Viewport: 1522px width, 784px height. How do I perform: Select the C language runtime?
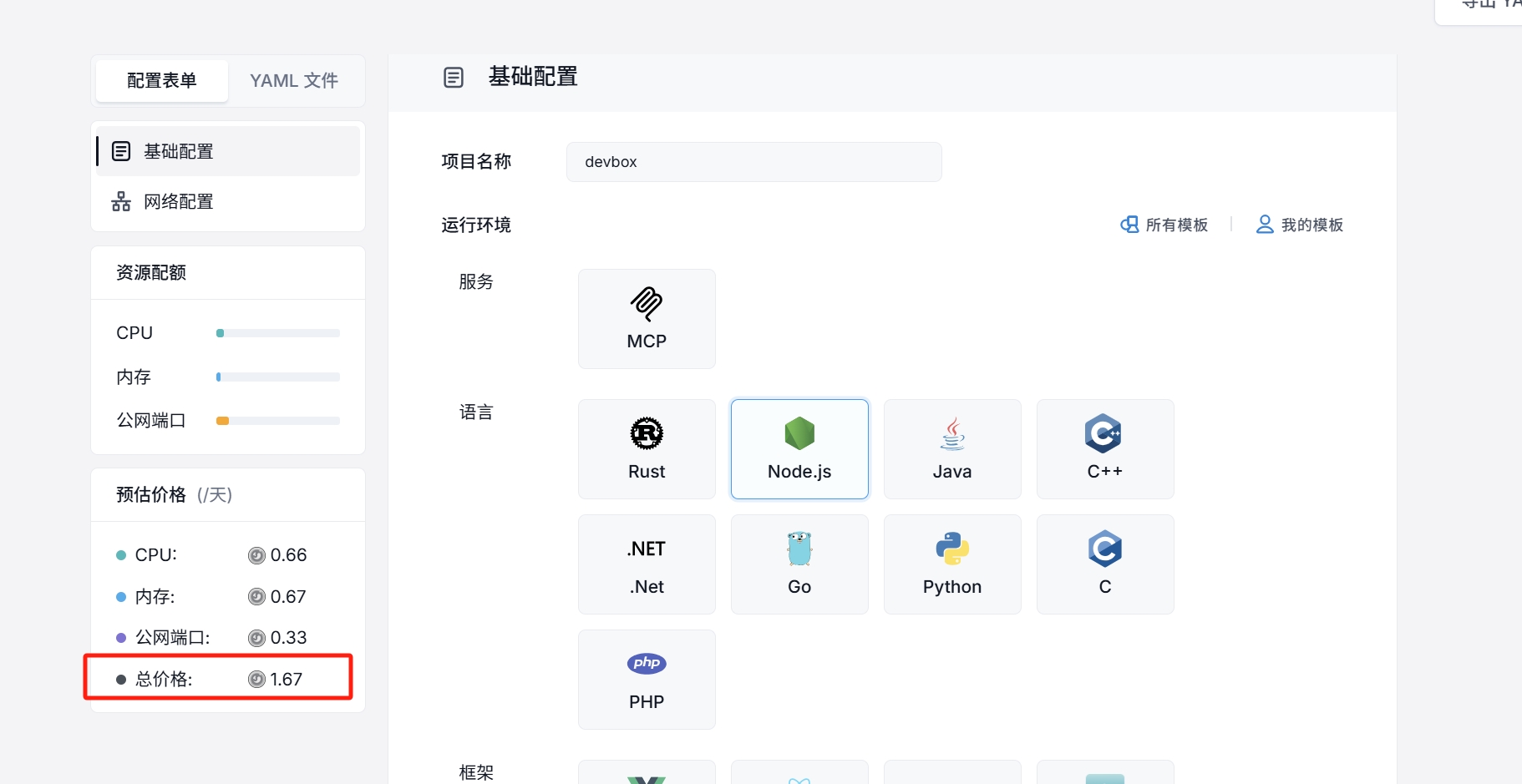(x=1105, y=564)
